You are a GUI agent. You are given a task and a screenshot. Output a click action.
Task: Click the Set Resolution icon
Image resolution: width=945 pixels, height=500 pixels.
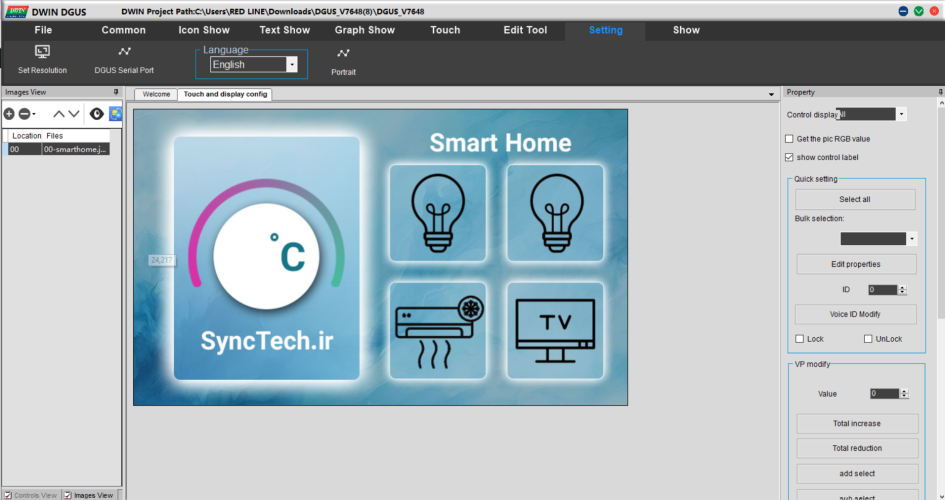pos(42,52)
